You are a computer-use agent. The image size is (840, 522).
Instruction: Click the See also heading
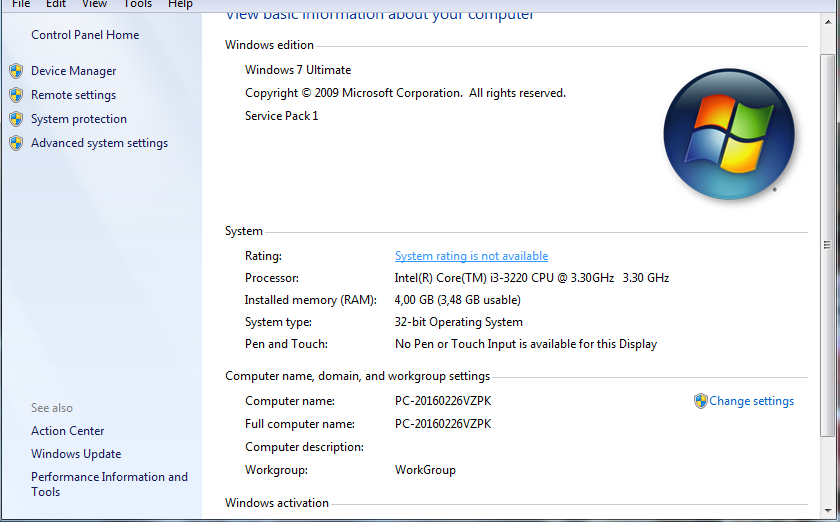51,408
